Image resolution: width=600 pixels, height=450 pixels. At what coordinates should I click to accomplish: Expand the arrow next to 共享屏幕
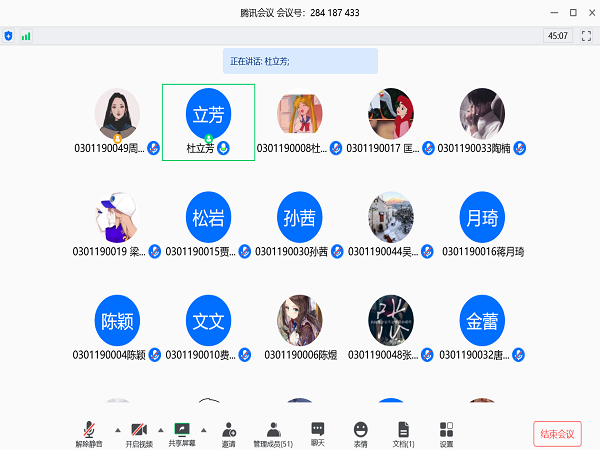tap(205, 430)
